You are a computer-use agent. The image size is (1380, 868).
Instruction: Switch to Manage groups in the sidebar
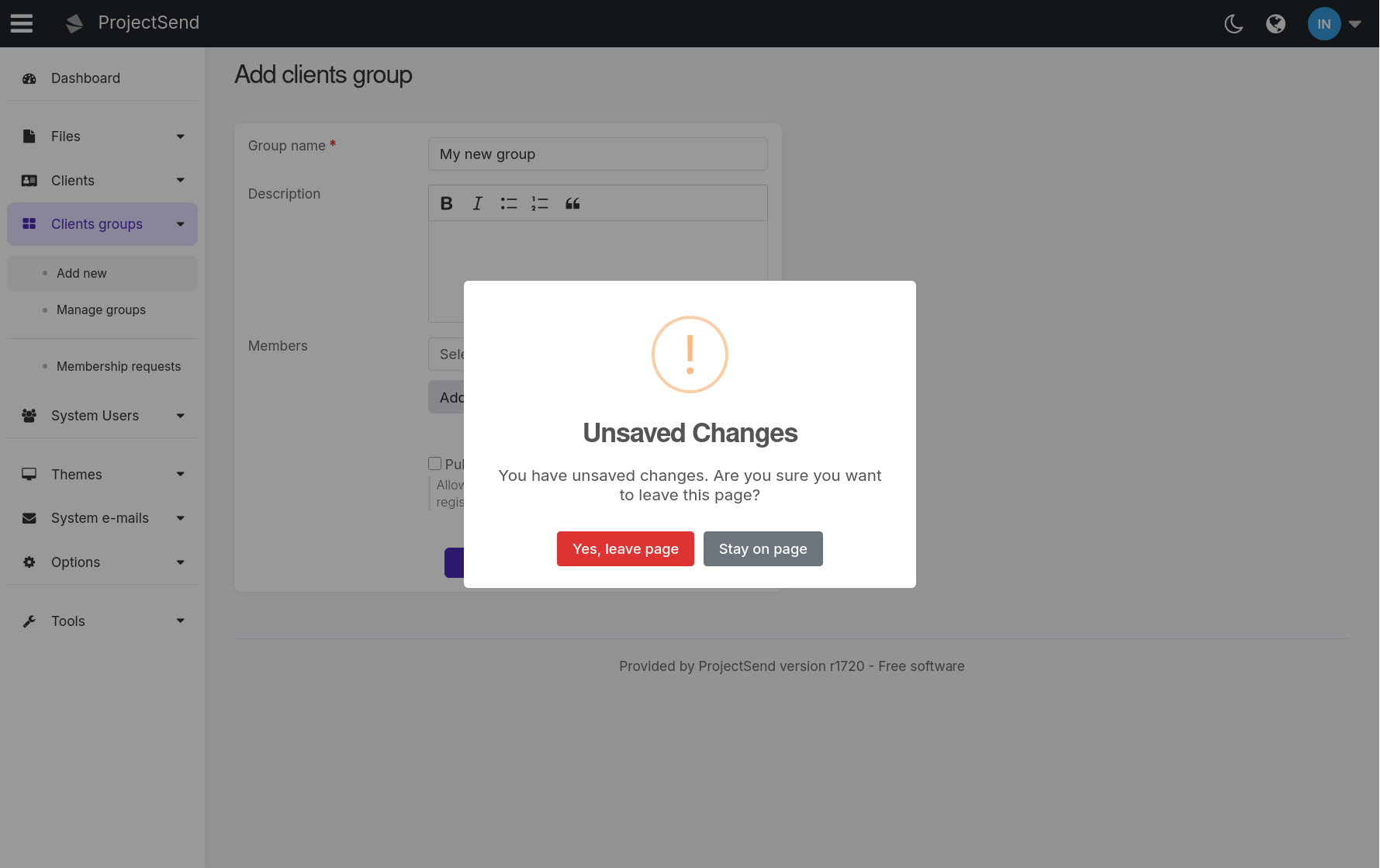pyautogui.click(x=101, y=310)
